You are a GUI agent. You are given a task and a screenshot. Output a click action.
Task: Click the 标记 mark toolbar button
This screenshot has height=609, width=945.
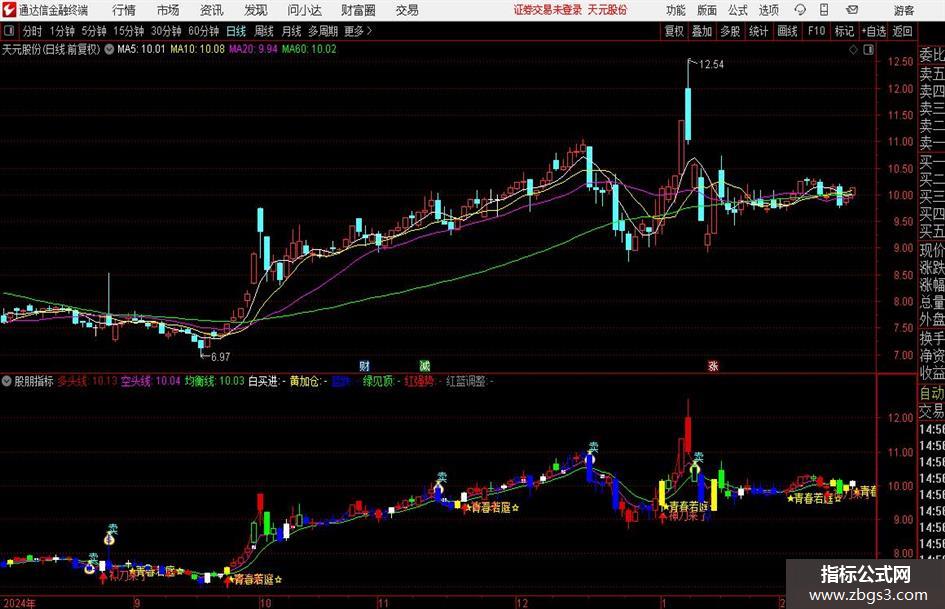(x=844, y=31)
